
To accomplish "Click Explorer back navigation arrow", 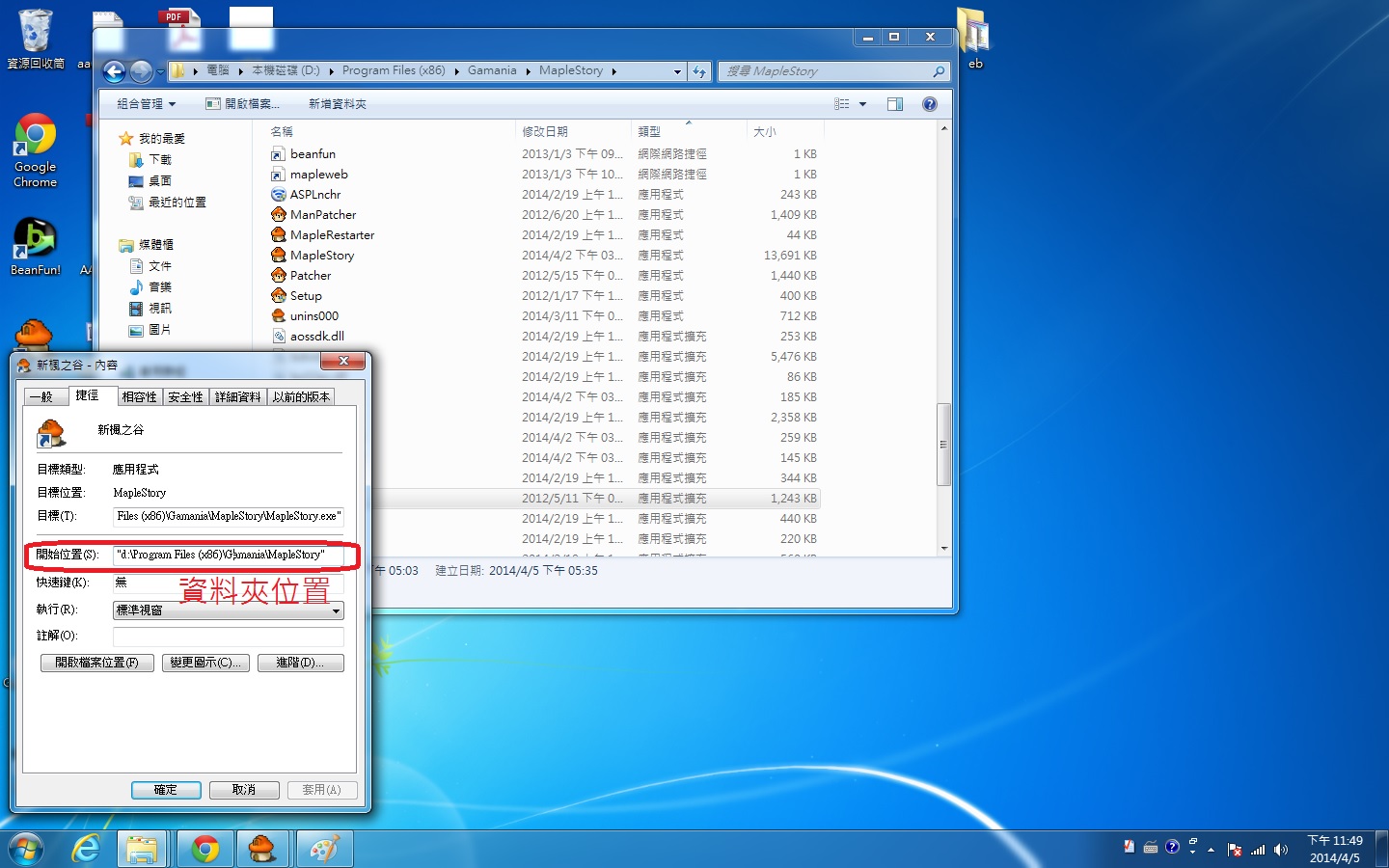I will (x=115, y=71).
